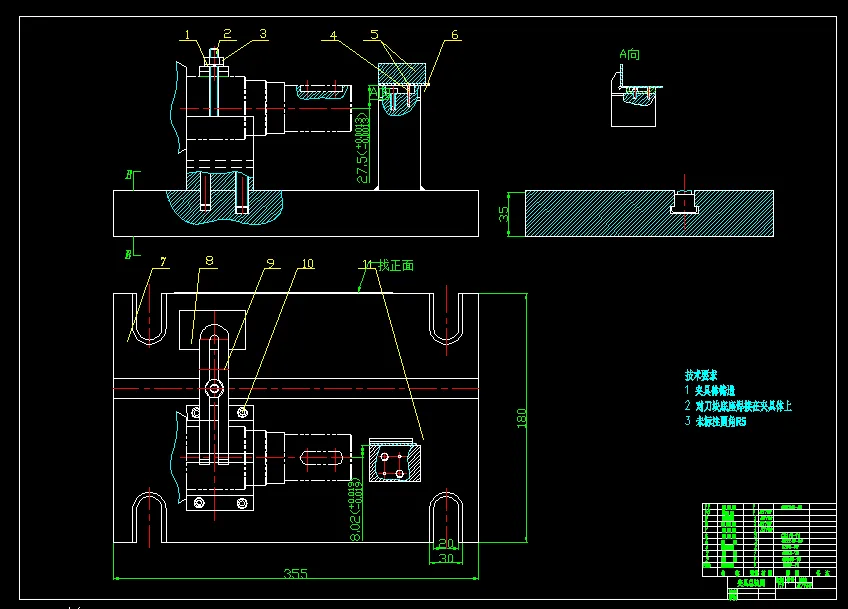The width and height of the screenshot is (848, 609).
Task: Select part balloon label 10
Action: coord(307,263)
